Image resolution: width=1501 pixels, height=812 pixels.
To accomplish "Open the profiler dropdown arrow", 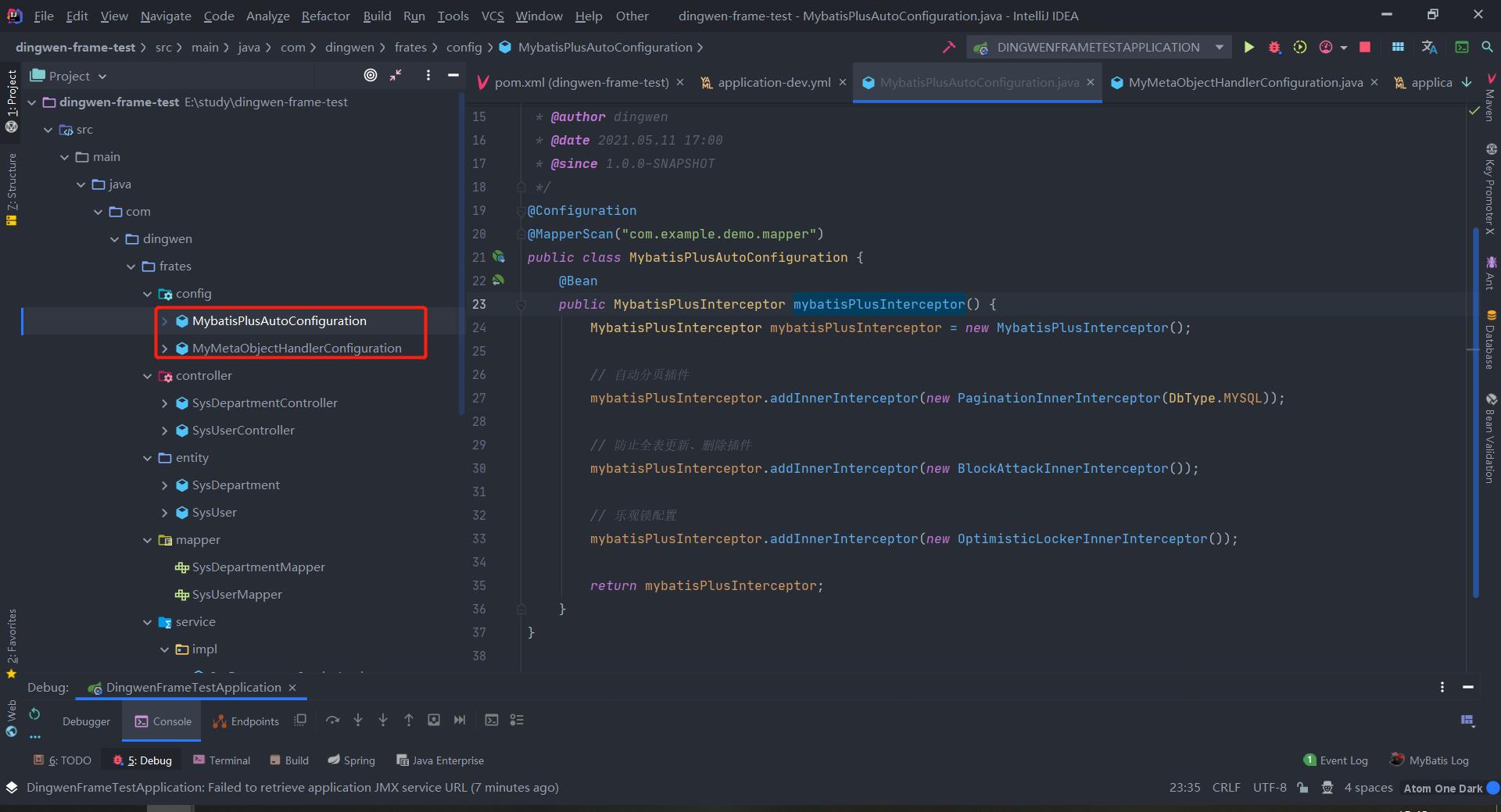I will click(1344, 48).
